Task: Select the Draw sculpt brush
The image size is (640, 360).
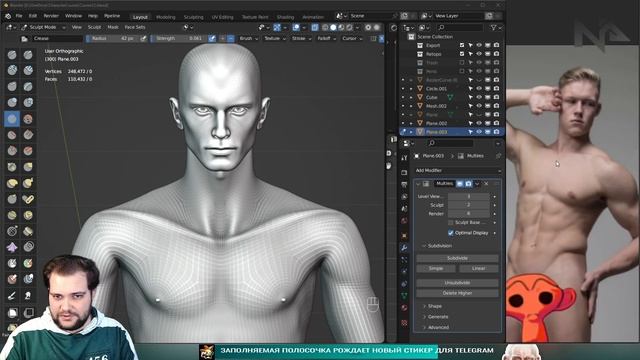Action: [12, 55]
